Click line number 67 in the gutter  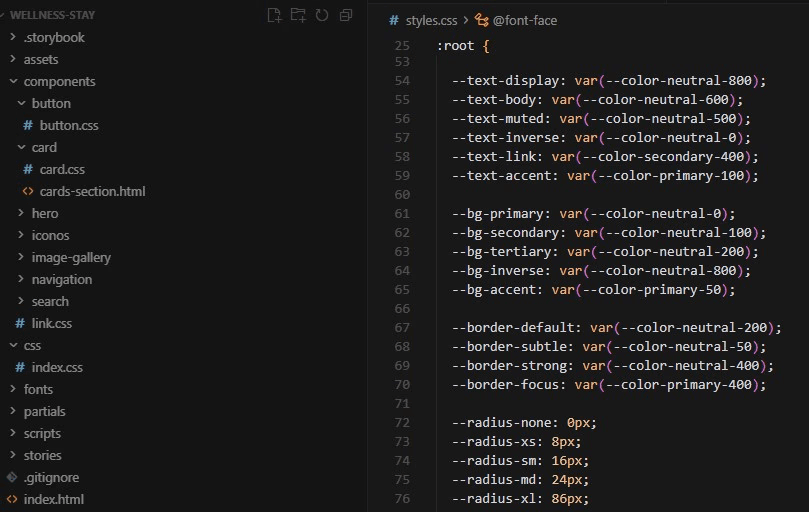pyautogui.click(x=402, y=328)
